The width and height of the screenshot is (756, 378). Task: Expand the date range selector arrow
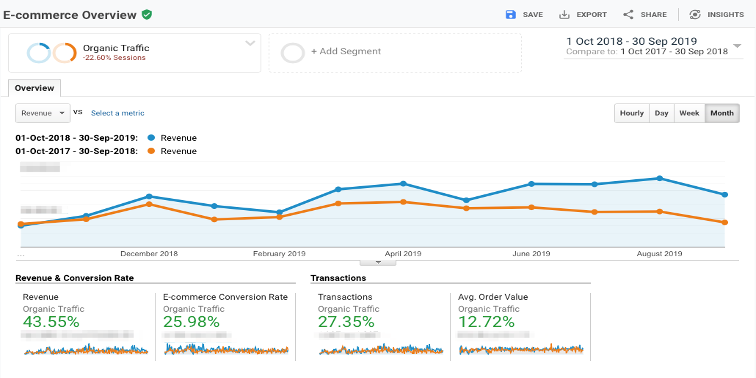coord(737,46)
